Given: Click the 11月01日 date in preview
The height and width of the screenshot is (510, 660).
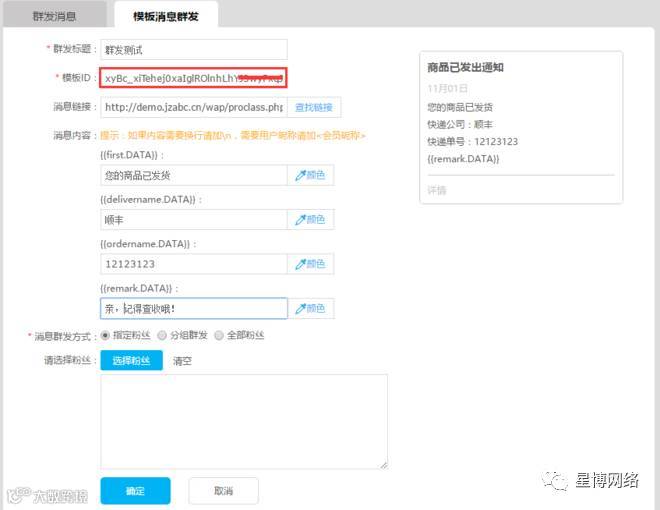Looking at the screenshot, I should pos(447,88).
